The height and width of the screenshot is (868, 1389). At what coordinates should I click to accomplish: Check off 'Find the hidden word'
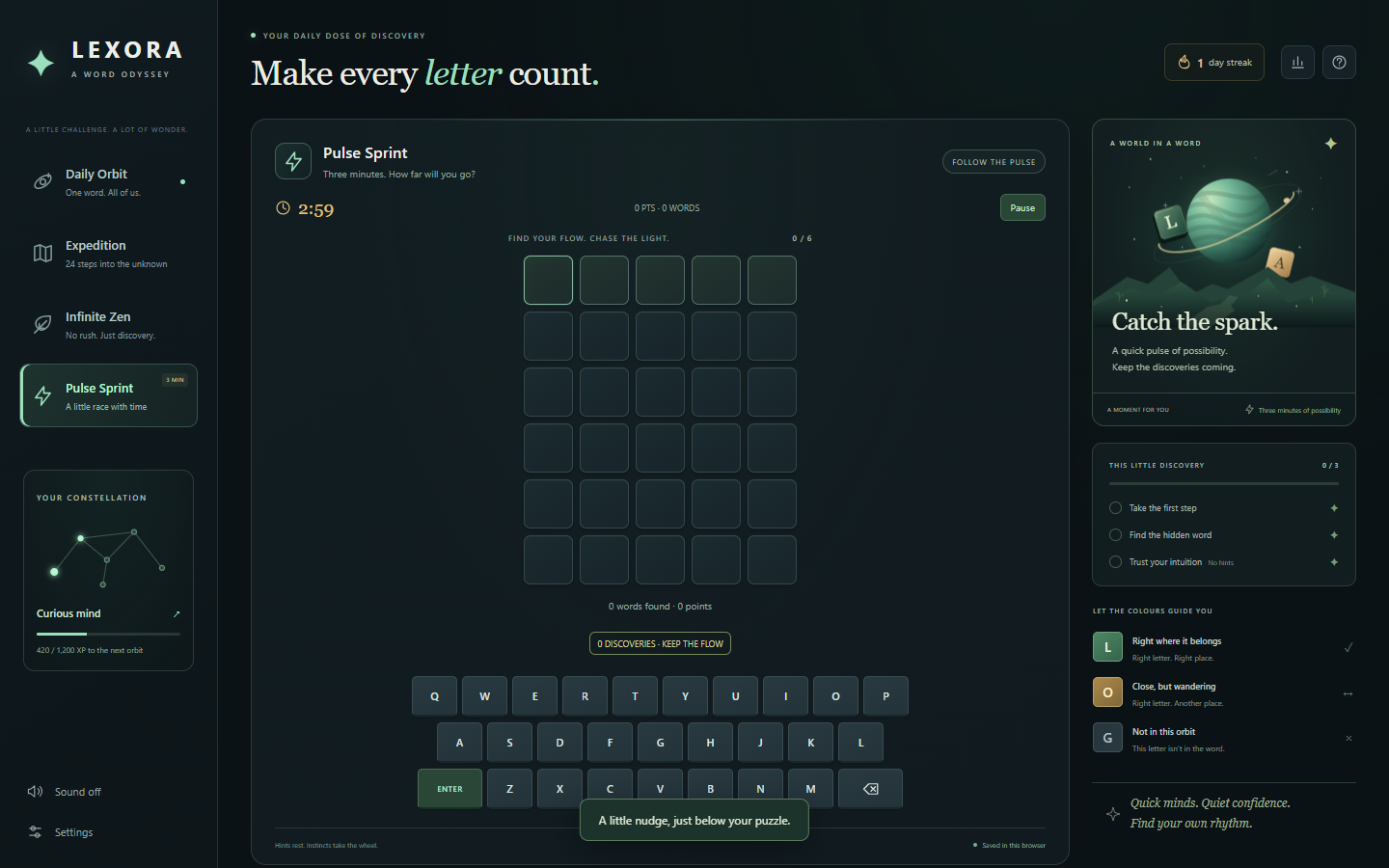point(1116,535)
